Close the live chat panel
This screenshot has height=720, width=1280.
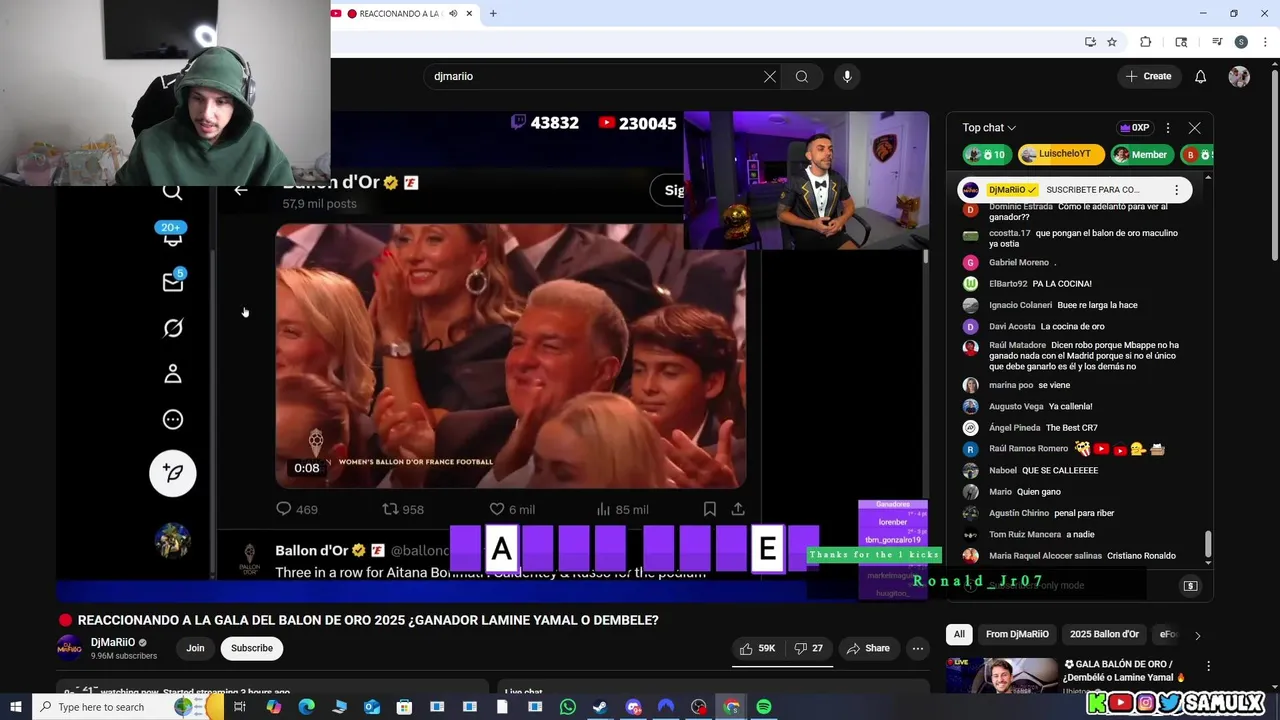point(1194,128)
